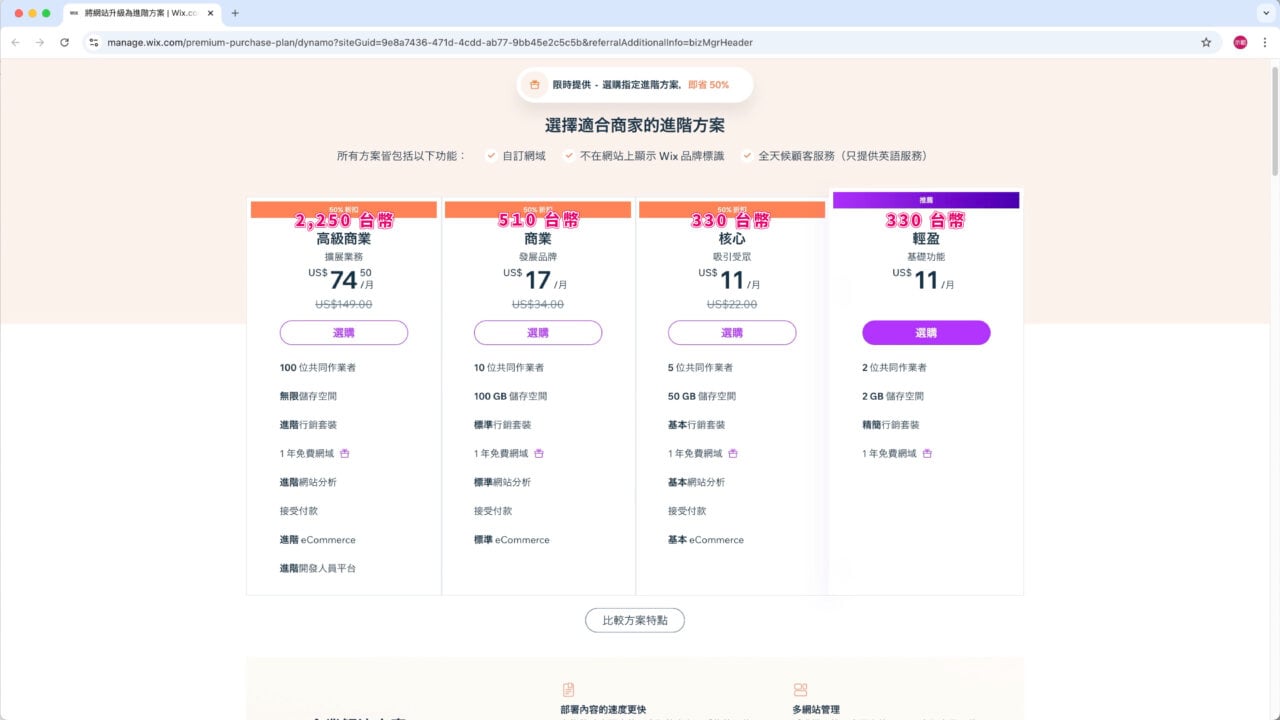Viewport: 1280px width, 720px height.
Task: Open 比較方案特點 comparison button
Action: tap(635, 620)
